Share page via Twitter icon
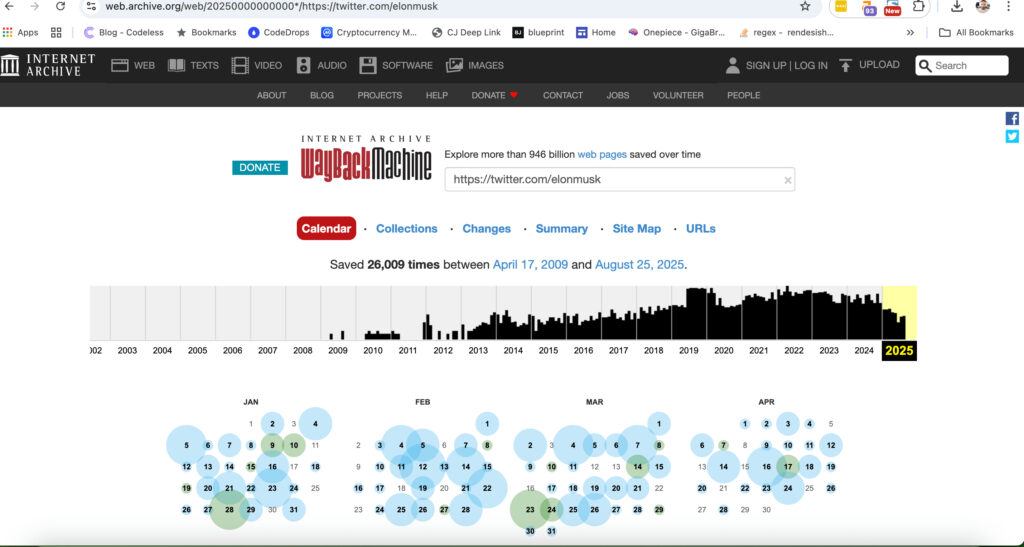The image size is (1024, 547). pos(1012,136)
